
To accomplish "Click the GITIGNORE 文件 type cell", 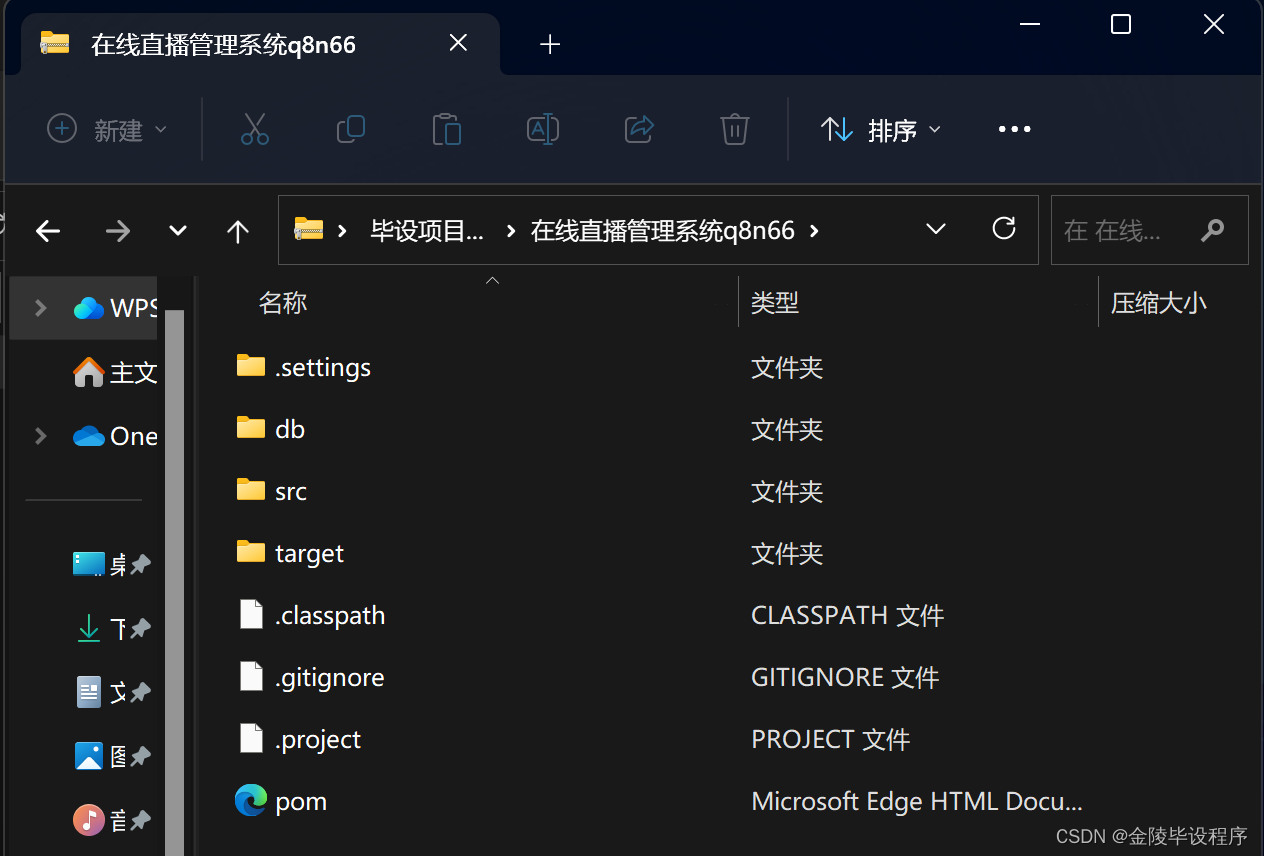I will 845,677.
